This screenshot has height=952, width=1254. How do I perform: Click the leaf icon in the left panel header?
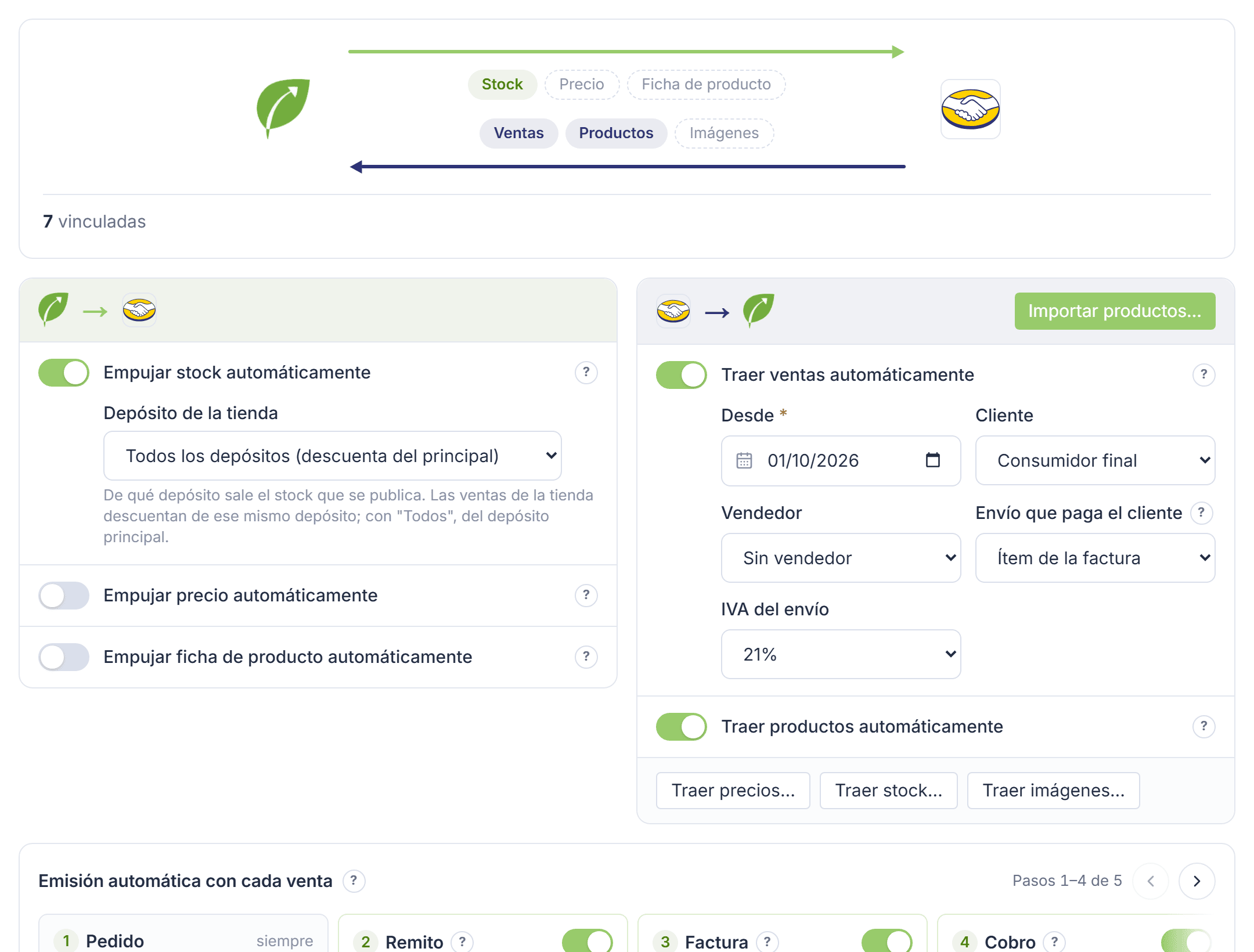point(53,309)
